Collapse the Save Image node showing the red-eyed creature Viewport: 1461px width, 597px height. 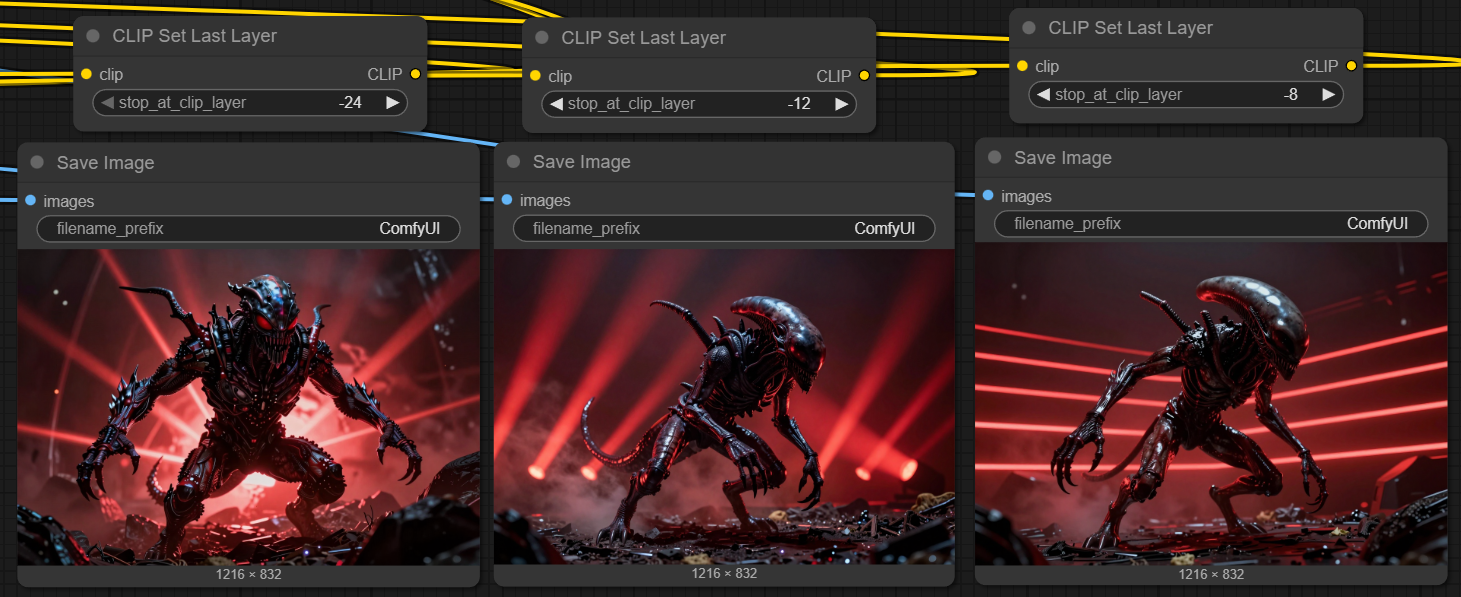[37, 162]
